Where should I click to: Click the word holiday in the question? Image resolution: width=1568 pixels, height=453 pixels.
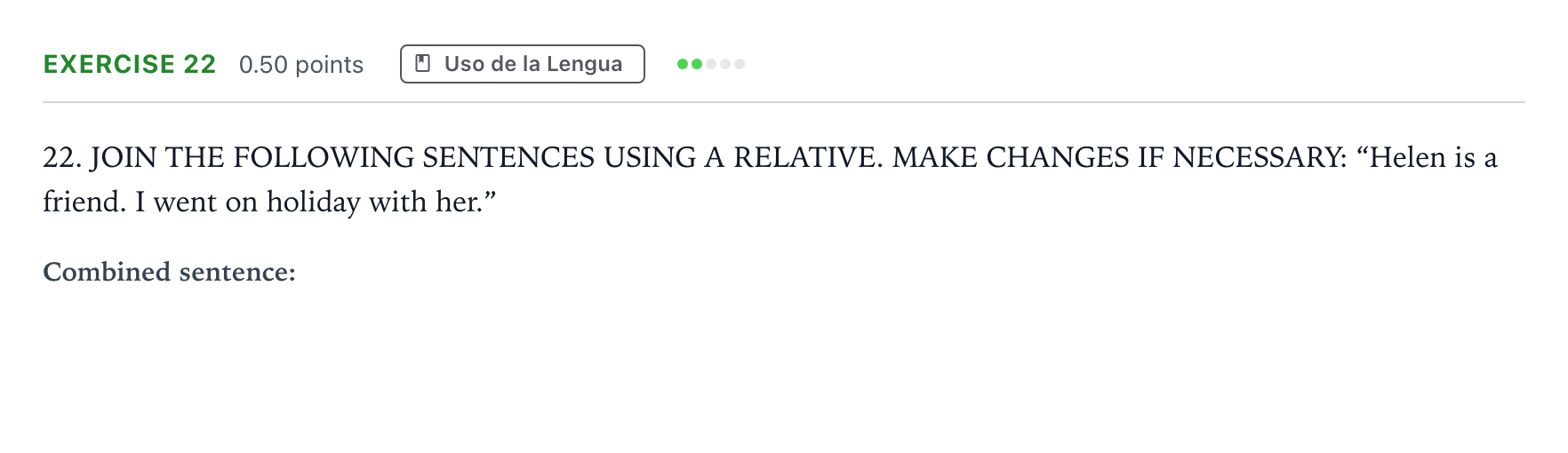click(314, 203)
